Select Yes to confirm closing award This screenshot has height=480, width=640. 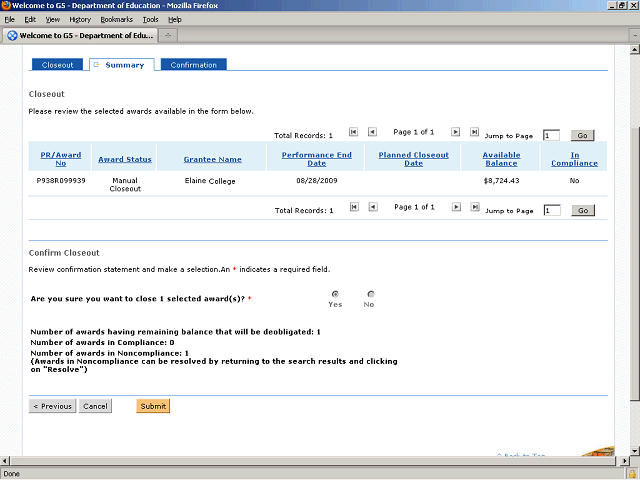coord(335,294)
